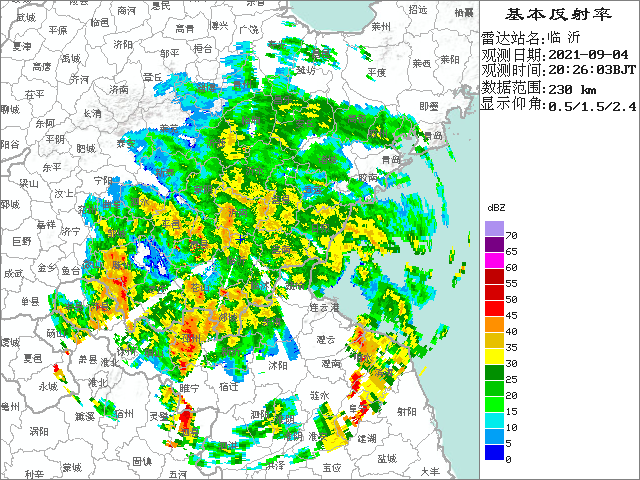The image size is (640, 480).
Task: Choose the 20 dBZ green legend swatch
Action: [x=494, y=389]
